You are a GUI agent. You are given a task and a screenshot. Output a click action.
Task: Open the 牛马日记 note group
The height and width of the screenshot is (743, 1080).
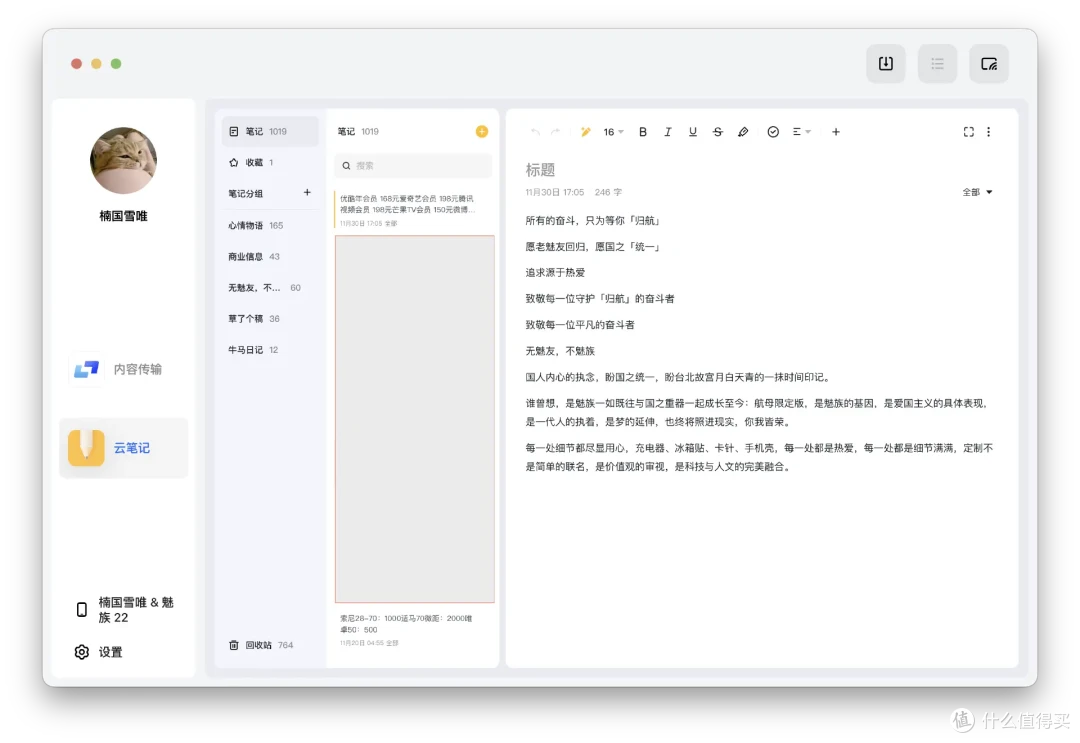coord(270,350)
